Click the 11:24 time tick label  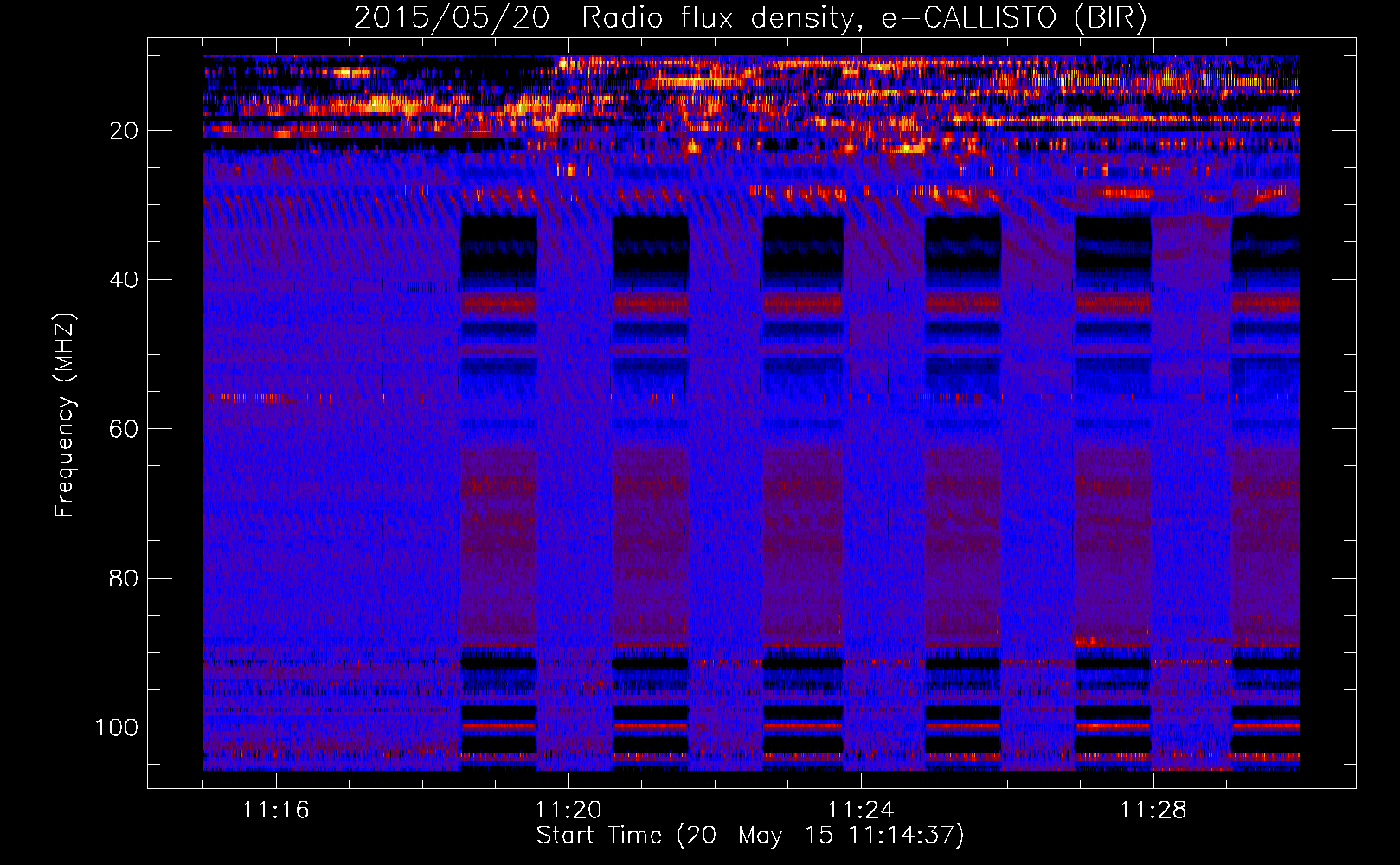pos(861,811)
